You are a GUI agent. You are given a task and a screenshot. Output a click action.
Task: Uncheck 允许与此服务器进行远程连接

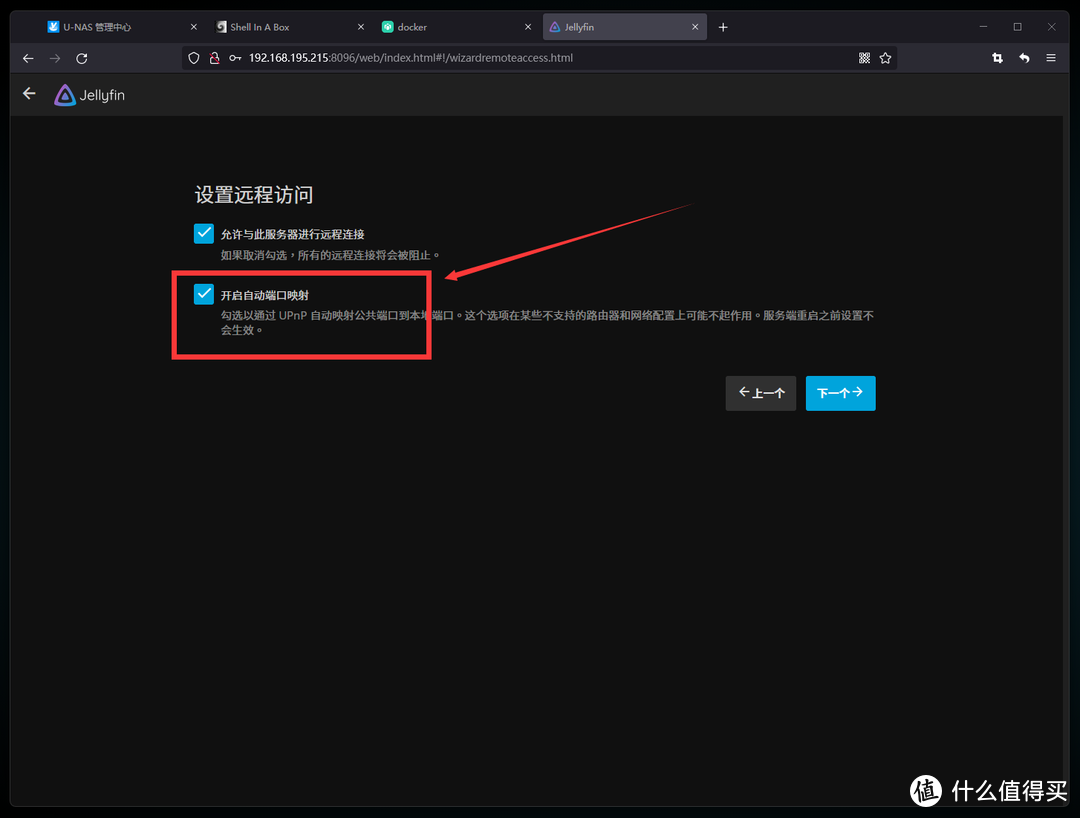tap(203, 232)
